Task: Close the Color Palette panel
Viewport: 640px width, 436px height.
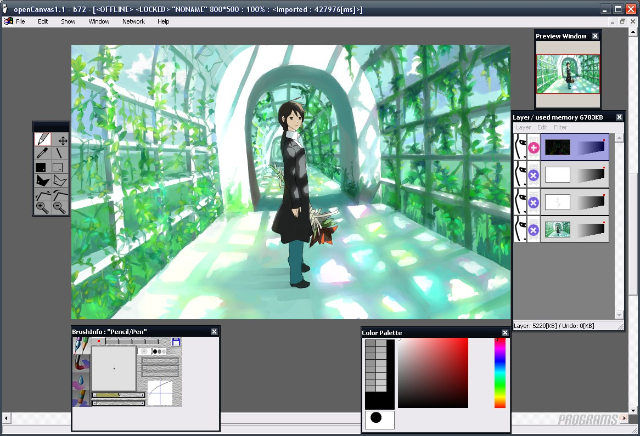Action: pos(504,332)
